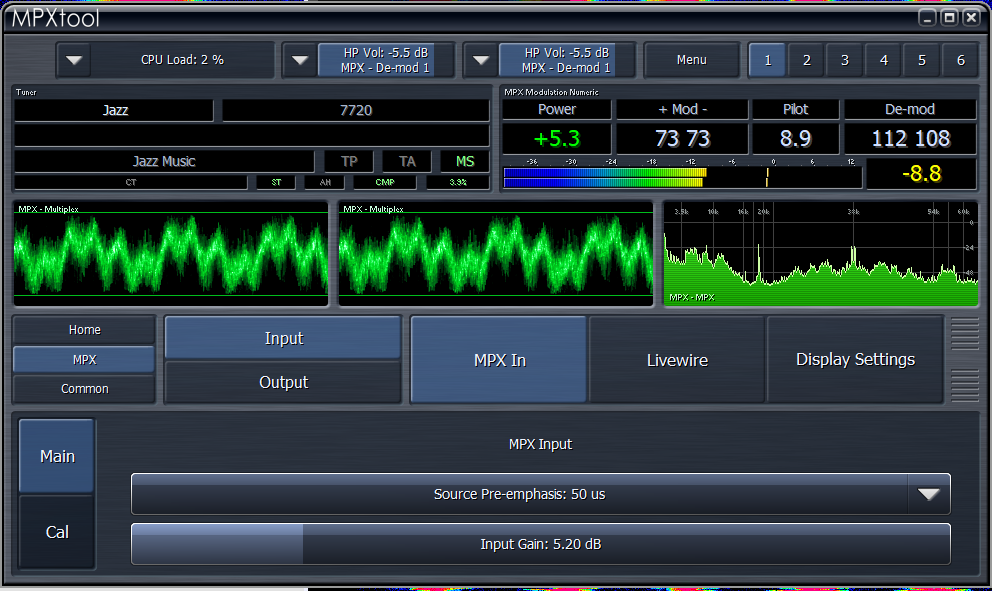Select the MPX In tab

499,360
